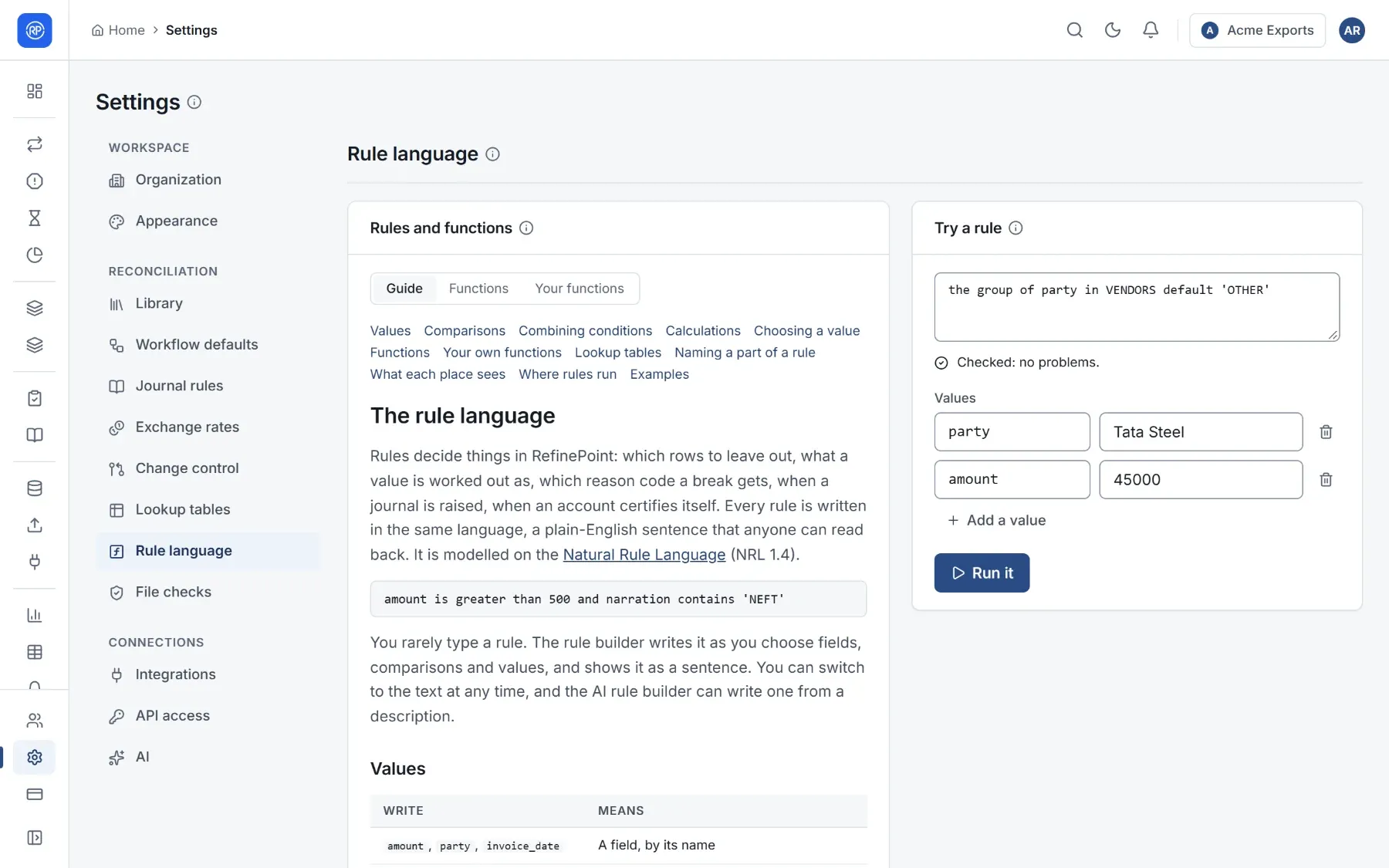
Task: Click info icon beside Rules and functions
Action: [526, 228]
